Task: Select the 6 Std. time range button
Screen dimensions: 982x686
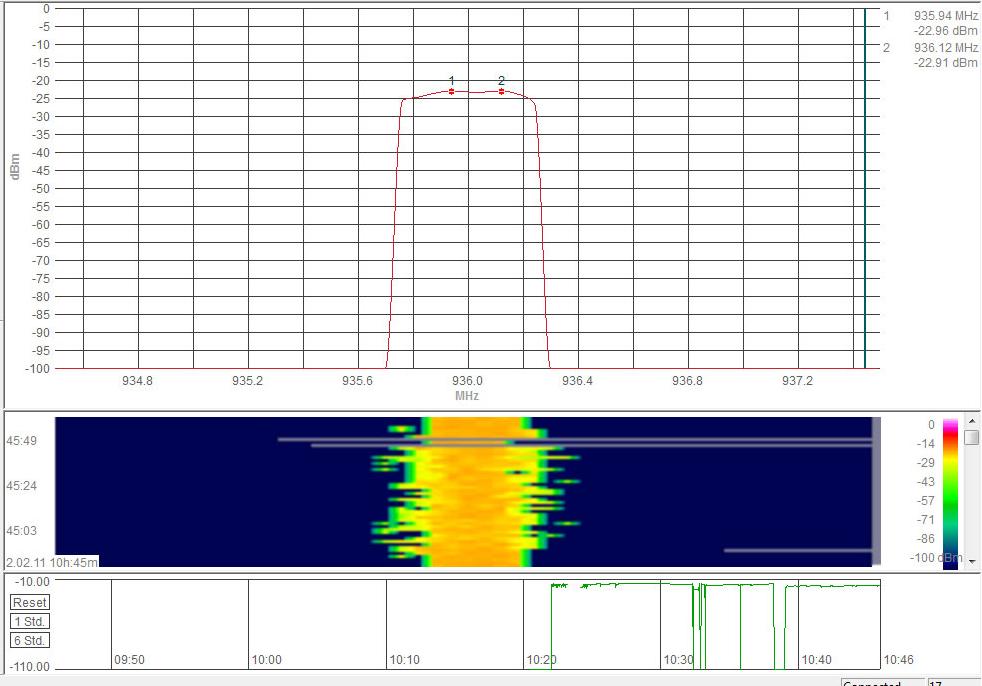Action: pyautogui.click(x=29, y=640)
